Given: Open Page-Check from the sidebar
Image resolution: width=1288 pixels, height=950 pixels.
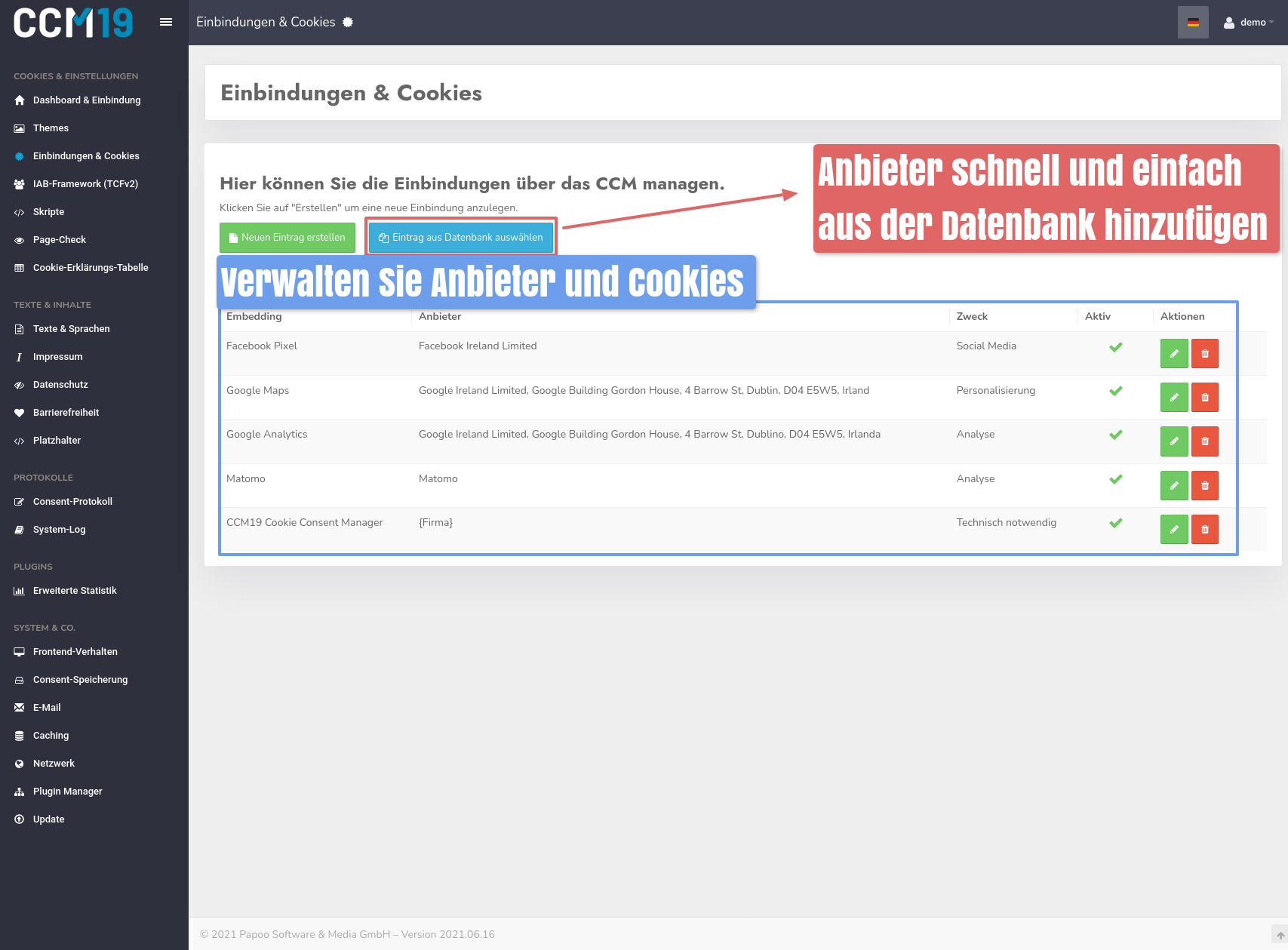Looking at the screenshot, I should pyautogui.click(x=60, y=240).
